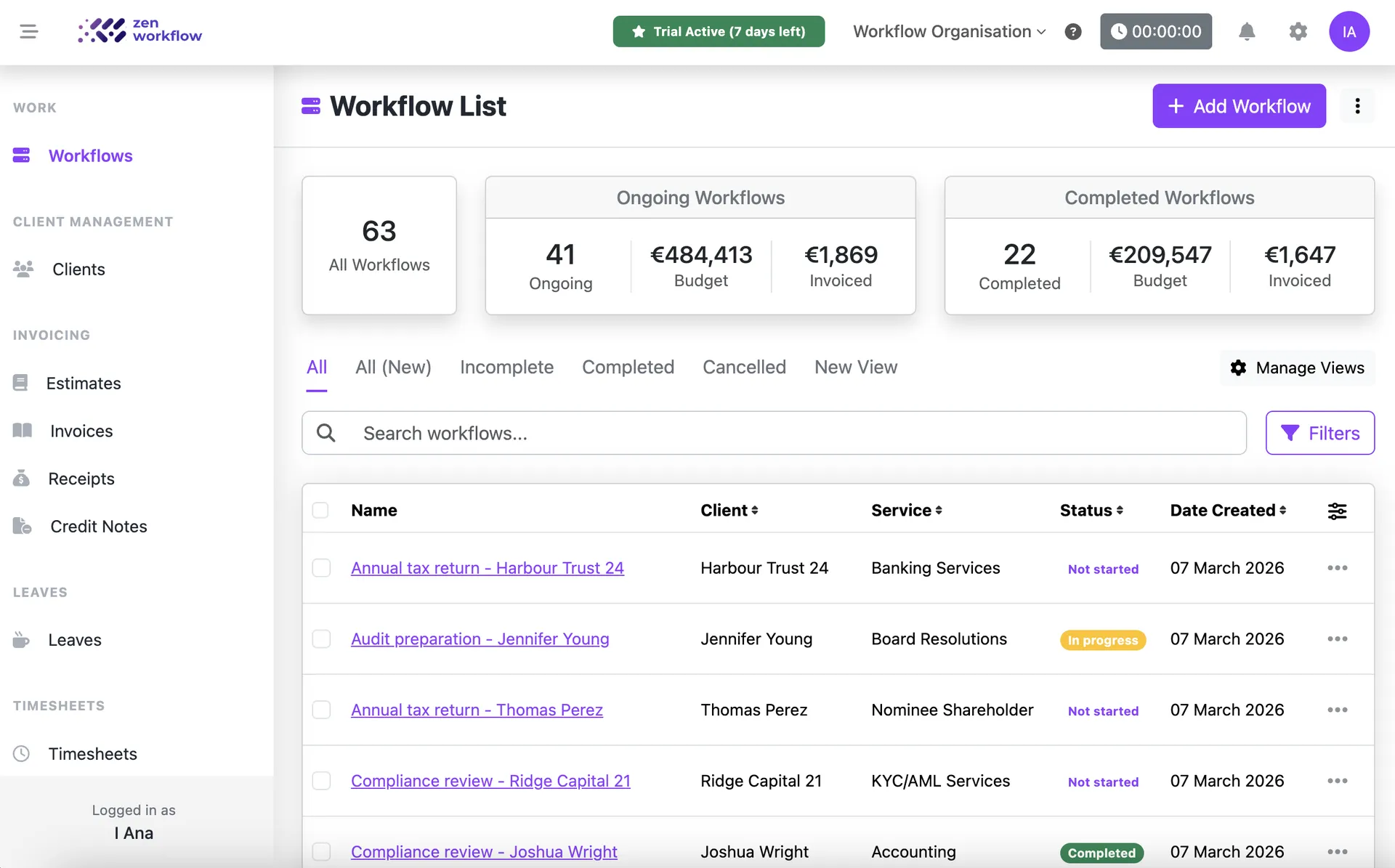The height and width of the screenshot is (868, 1395).
Task: Open Annual tax return - Thomas Perez
Action: coord(477,710)
